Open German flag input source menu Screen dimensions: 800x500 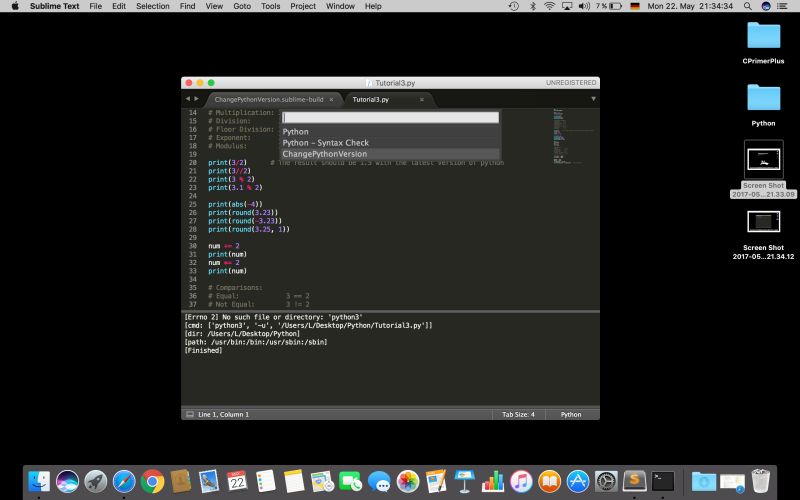(635, 6)
